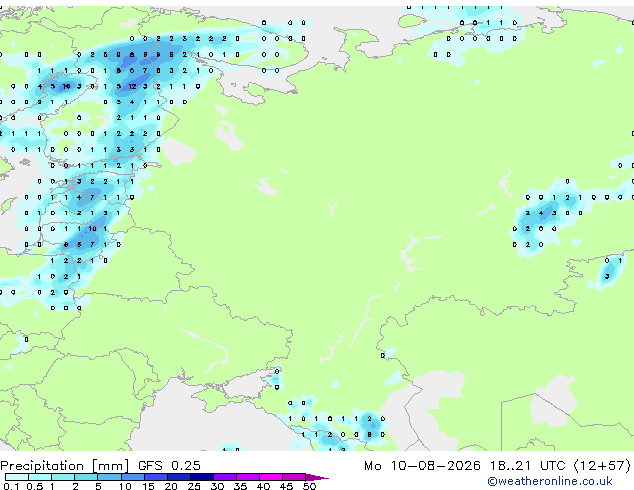Select the '18..21 UTC' time label
This screenshot has width=634, height=490.
528,466
